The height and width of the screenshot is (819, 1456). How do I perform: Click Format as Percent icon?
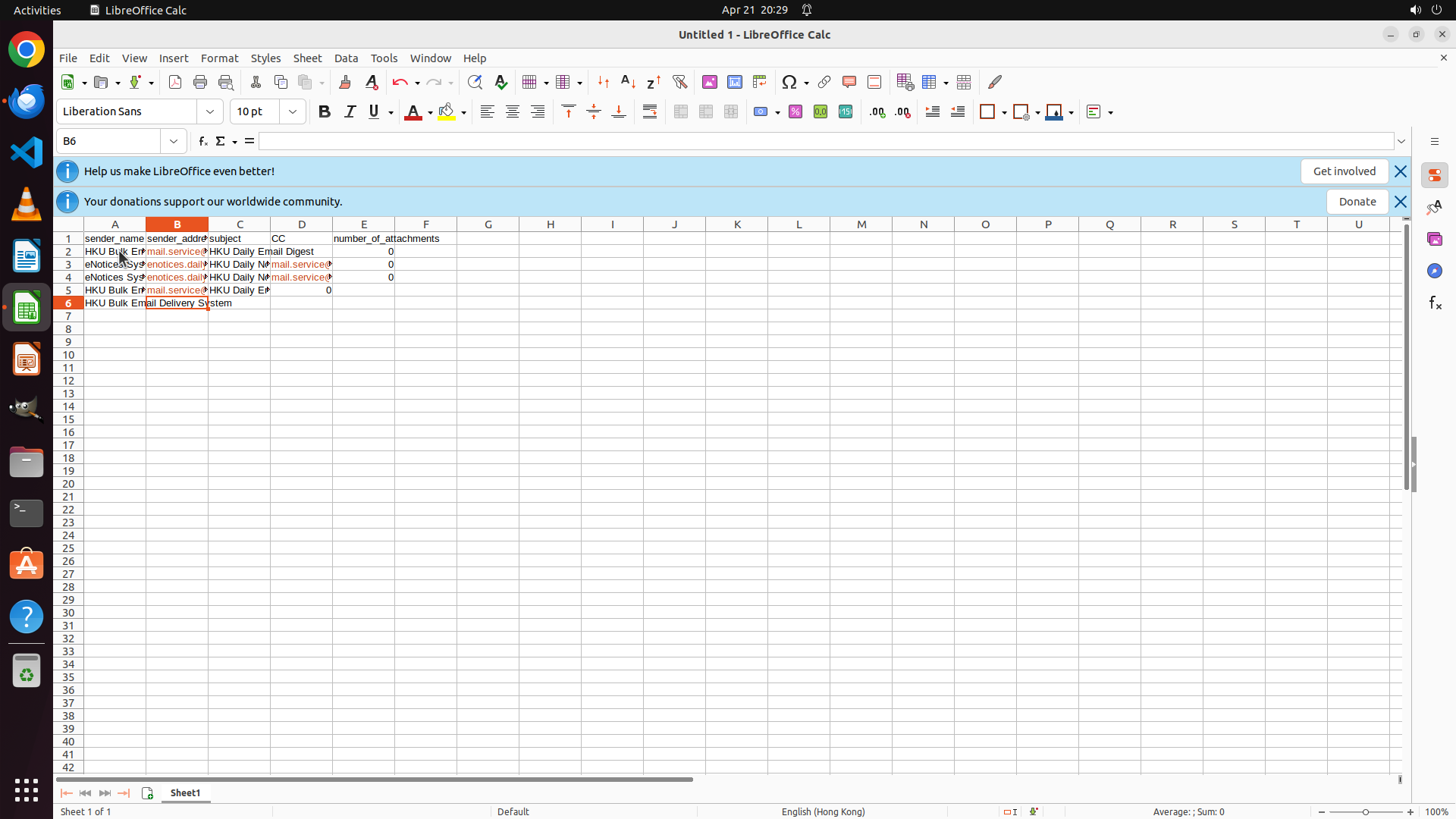[795, 111]
